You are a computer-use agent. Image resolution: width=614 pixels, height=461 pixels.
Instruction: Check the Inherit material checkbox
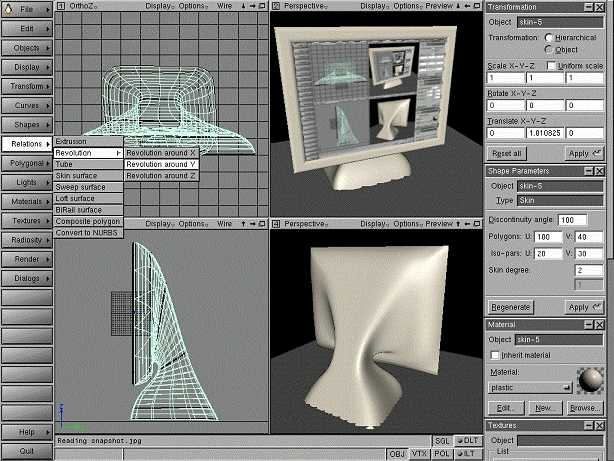(494, 354)
